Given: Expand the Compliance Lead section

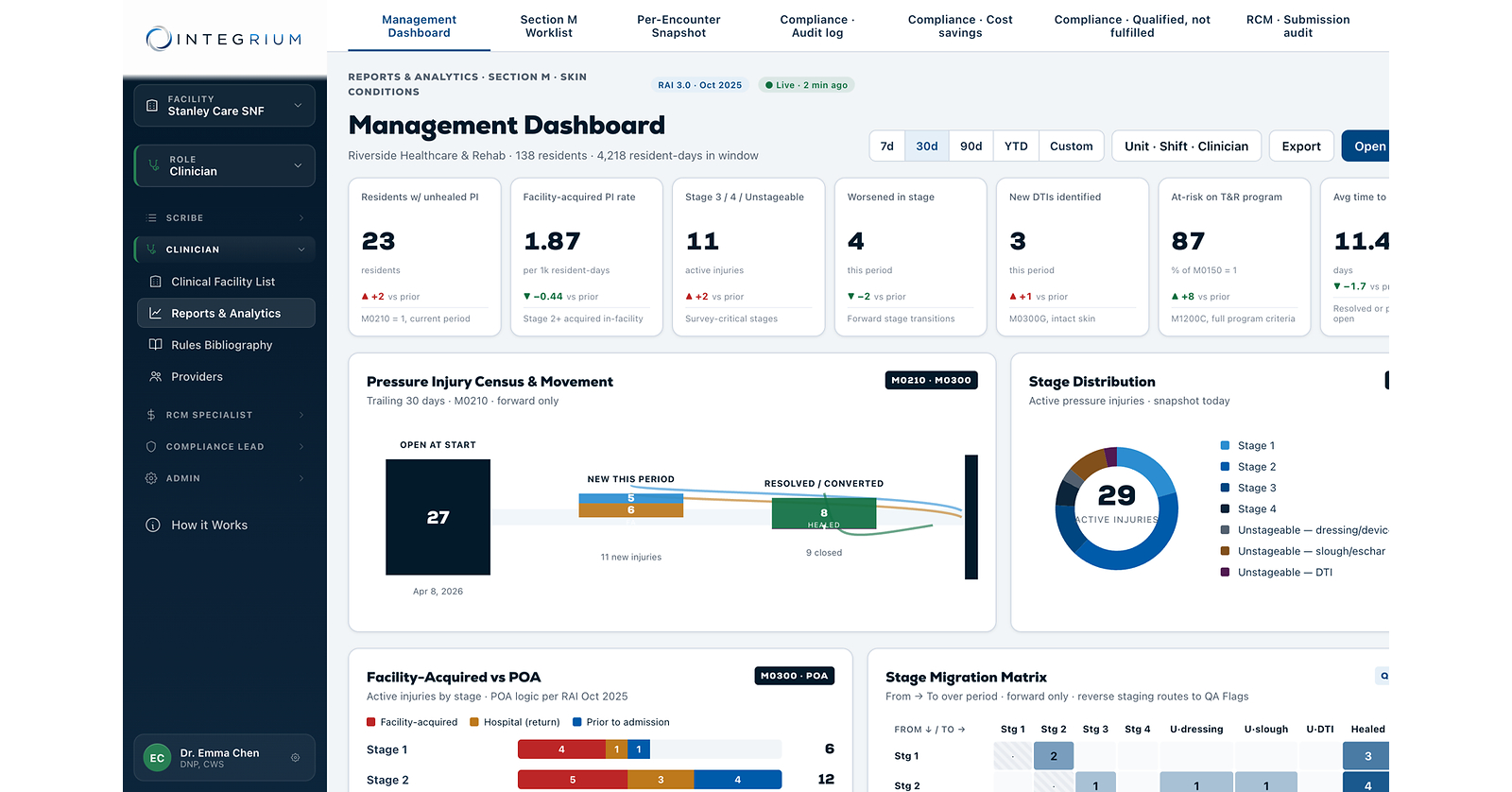Looking at the screenshot, I should point(224,447).
